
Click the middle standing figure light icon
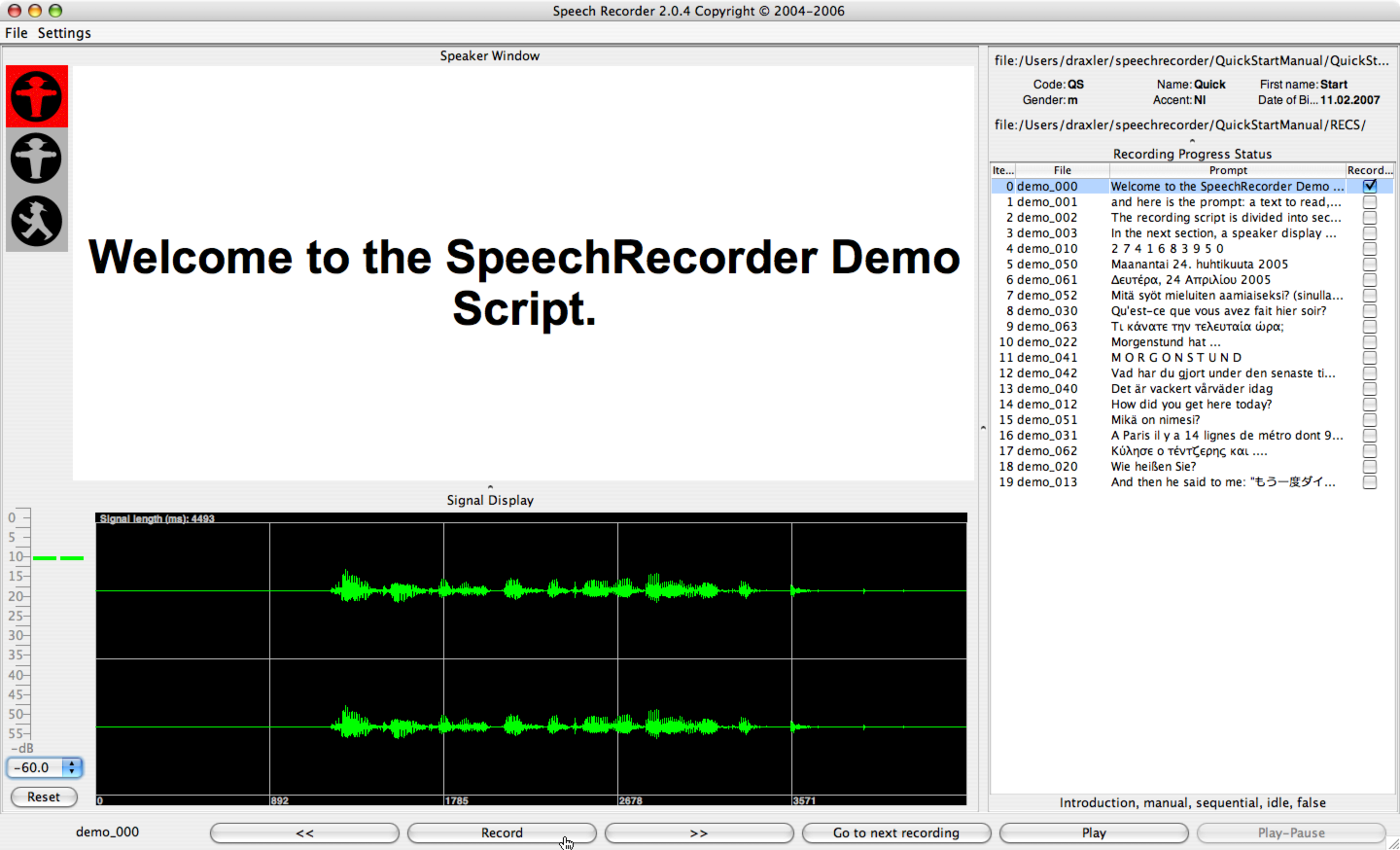click(37, 159)
